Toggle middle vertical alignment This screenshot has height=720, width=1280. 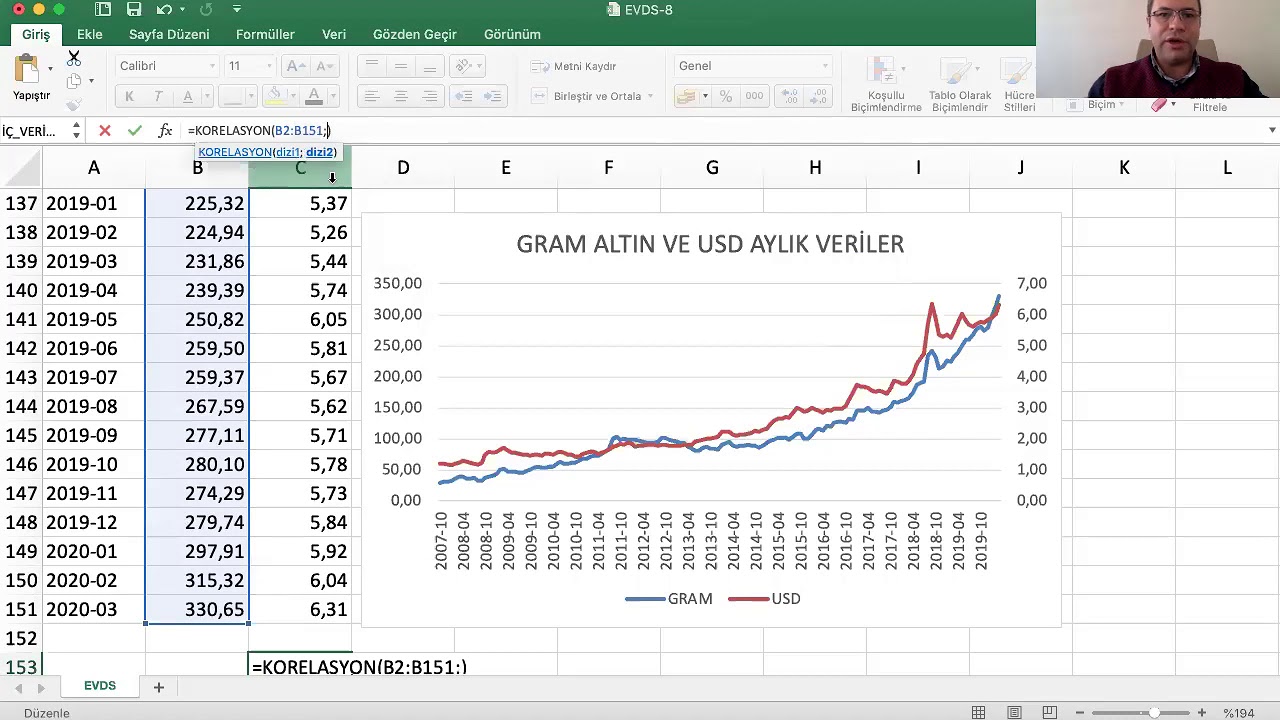click(x=401, y=66)
